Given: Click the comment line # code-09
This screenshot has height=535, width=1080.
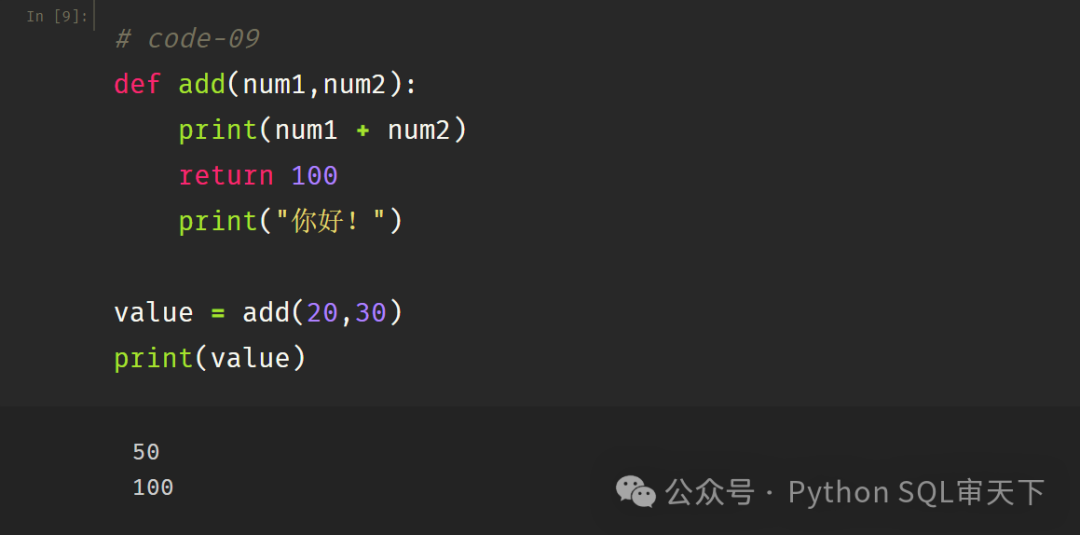Looking at the screenshot, I should [187, 39].
